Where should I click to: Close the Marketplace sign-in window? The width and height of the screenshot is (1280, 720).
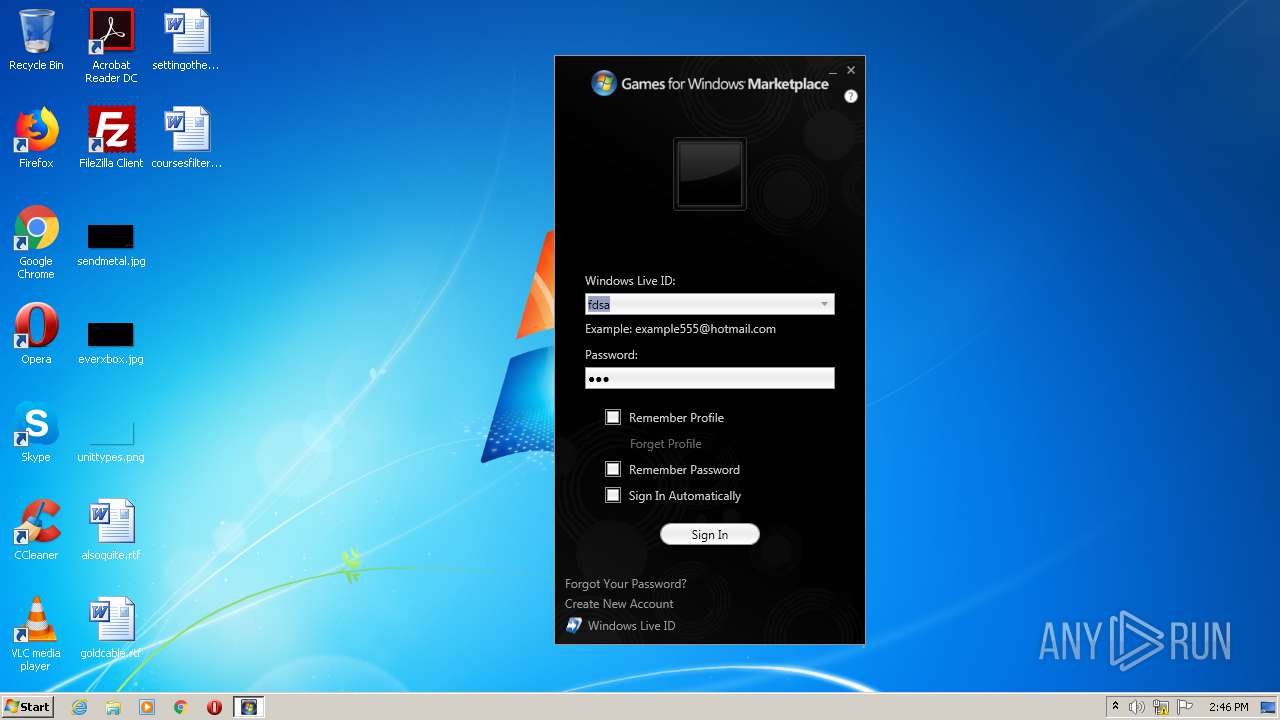(x=851, y=70)
